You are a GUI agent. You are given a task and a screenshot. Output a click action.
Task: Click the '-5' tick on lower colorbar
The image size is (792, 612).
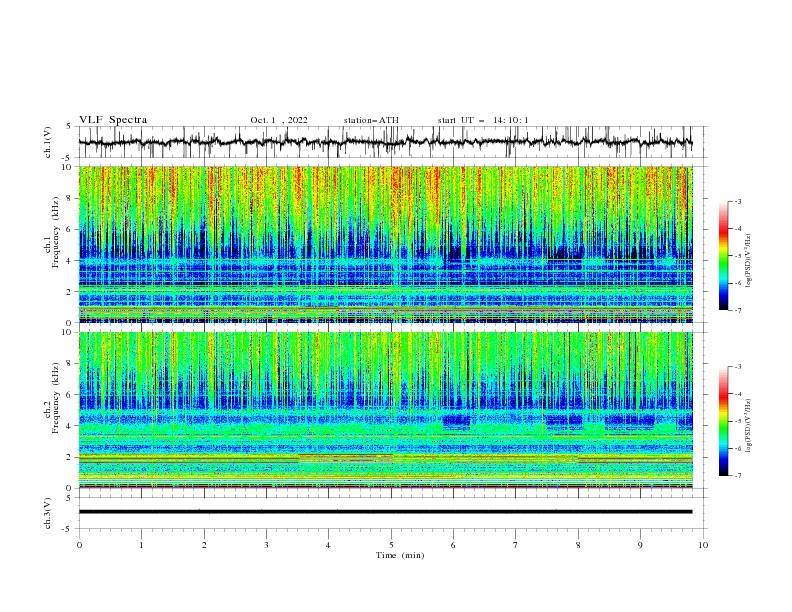click(x=737, y=421)
